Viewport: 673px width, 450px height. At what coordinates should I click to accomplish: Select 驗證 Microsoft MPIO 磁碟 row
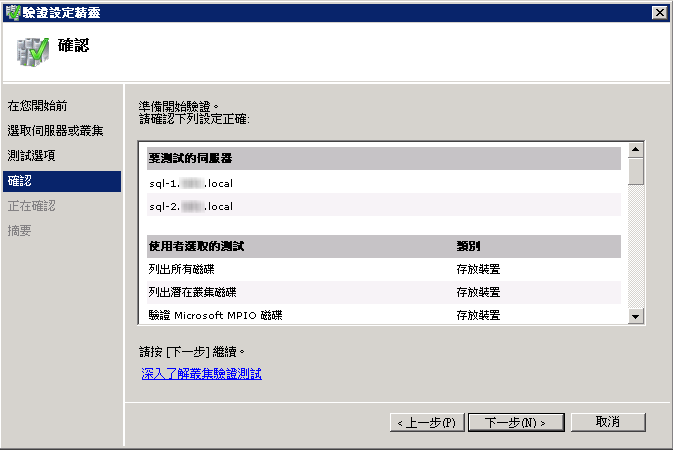(384, 315)
